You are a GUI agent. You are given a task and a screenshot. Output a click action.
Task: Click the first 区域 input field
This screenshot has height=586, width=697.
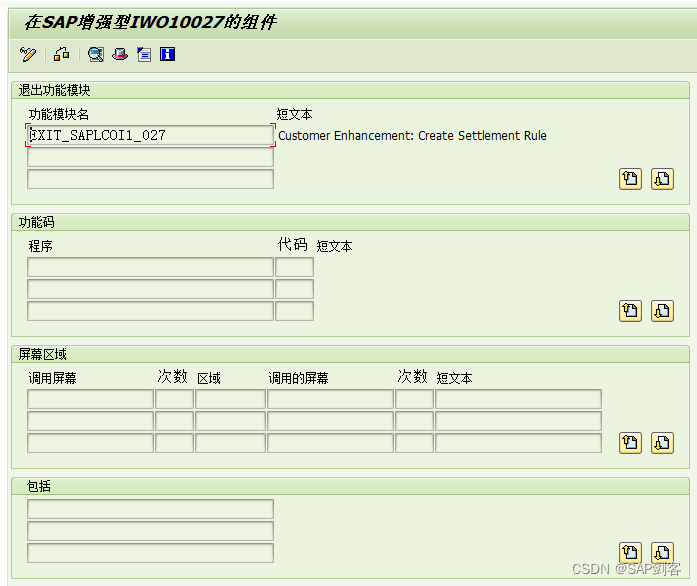tap(230, 399)
